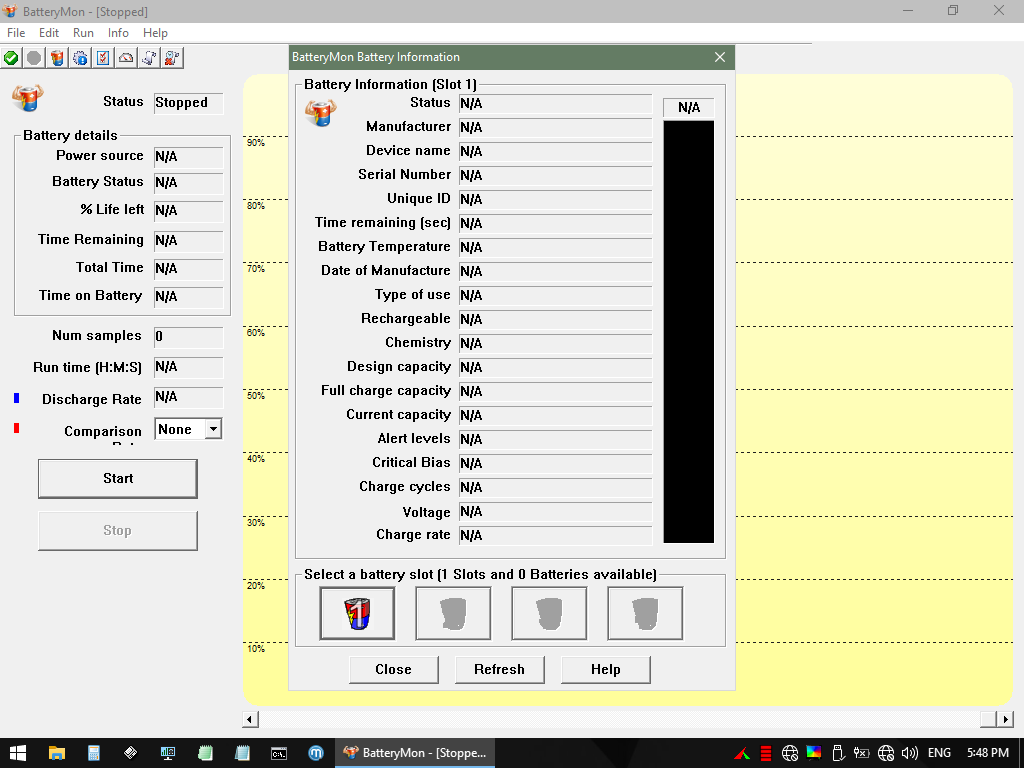Expand the Comparison dropdown showing None
1024x768 pixels.
(214, 429)
